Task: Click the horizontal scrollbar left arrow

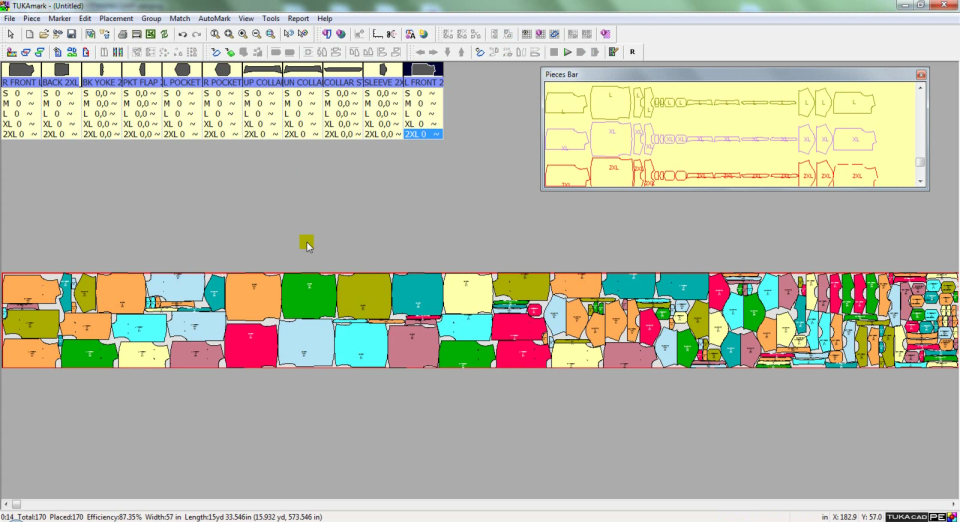Action: [x=6, y=504]
